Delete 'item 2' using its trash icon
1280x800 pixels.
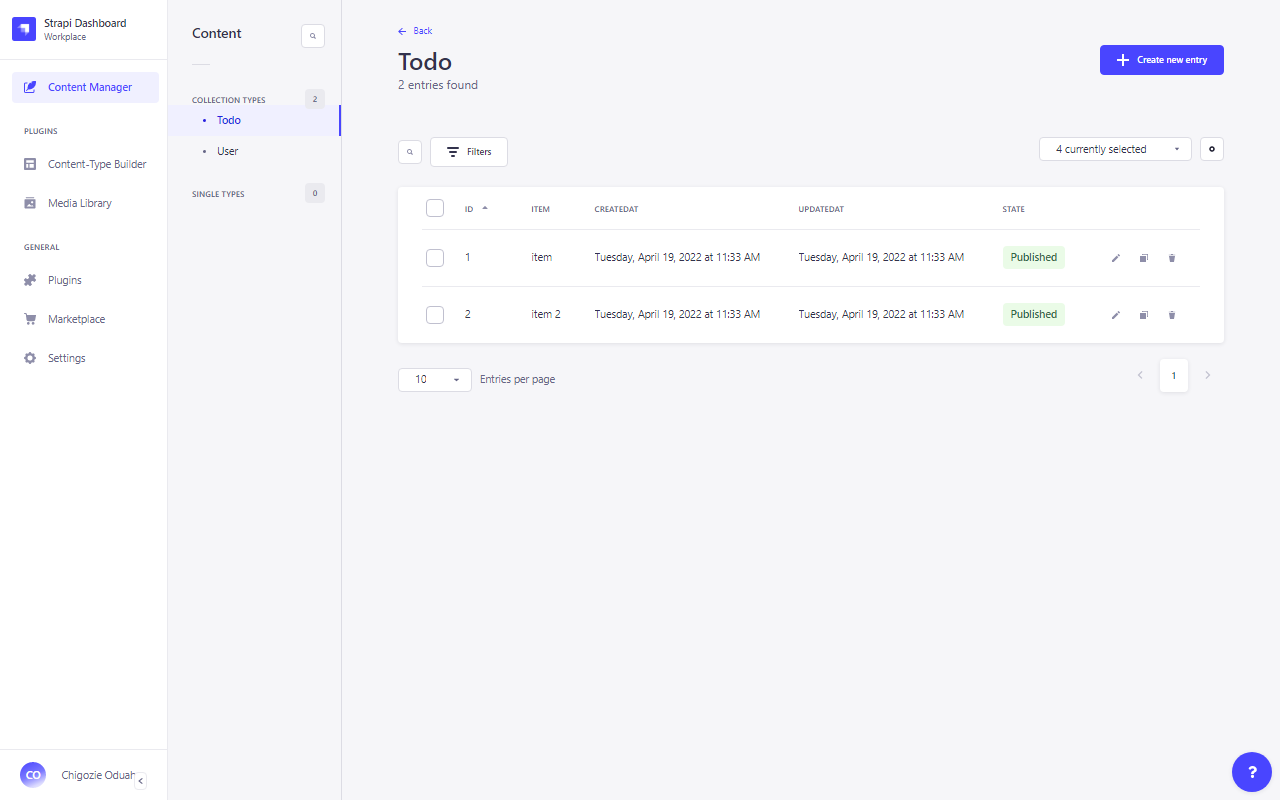pos(1172,315)
